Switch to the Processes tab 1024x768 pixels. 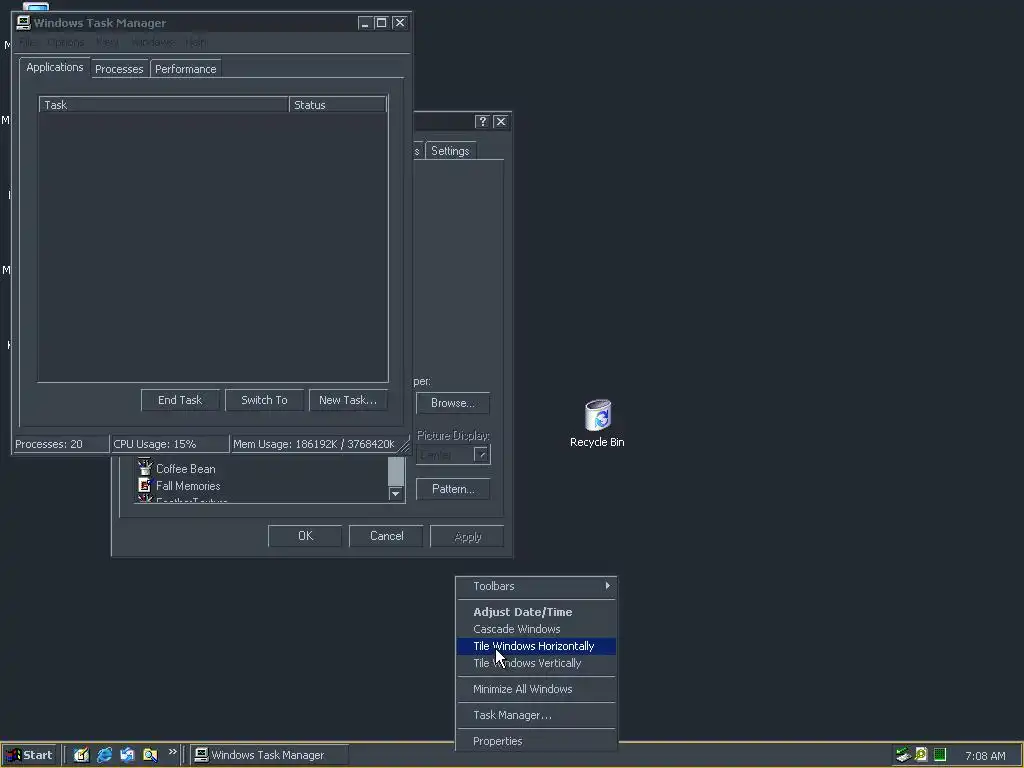click(x=119, y=69)
